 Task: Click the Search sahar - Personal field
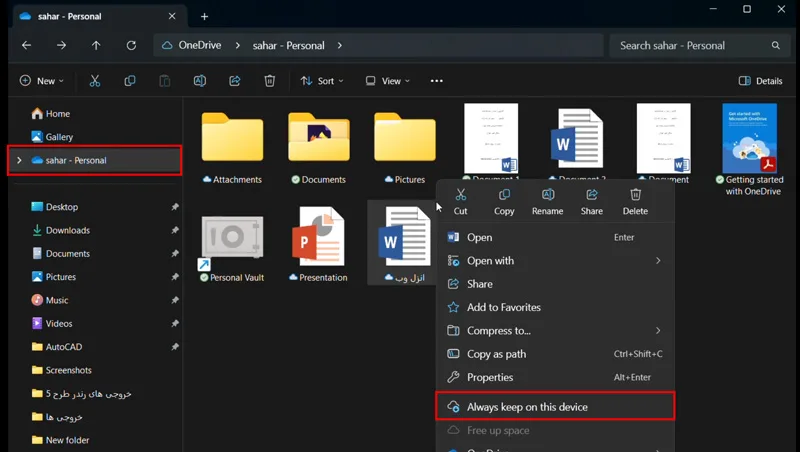(698, 45)
